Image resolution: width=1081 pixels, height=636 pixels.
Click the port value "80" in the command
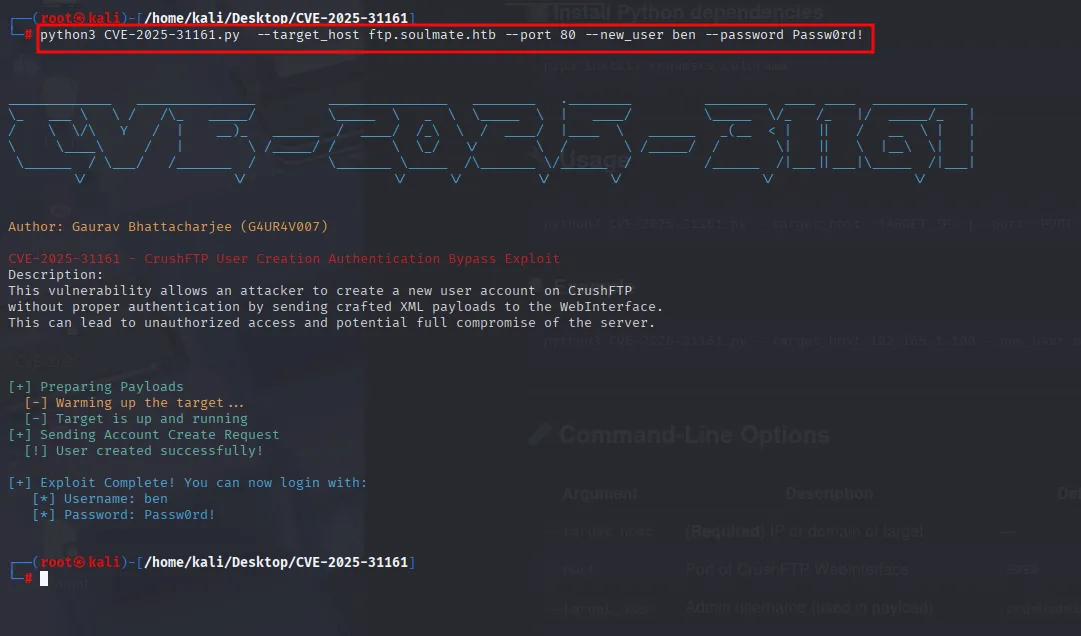[x=568, y=34]
